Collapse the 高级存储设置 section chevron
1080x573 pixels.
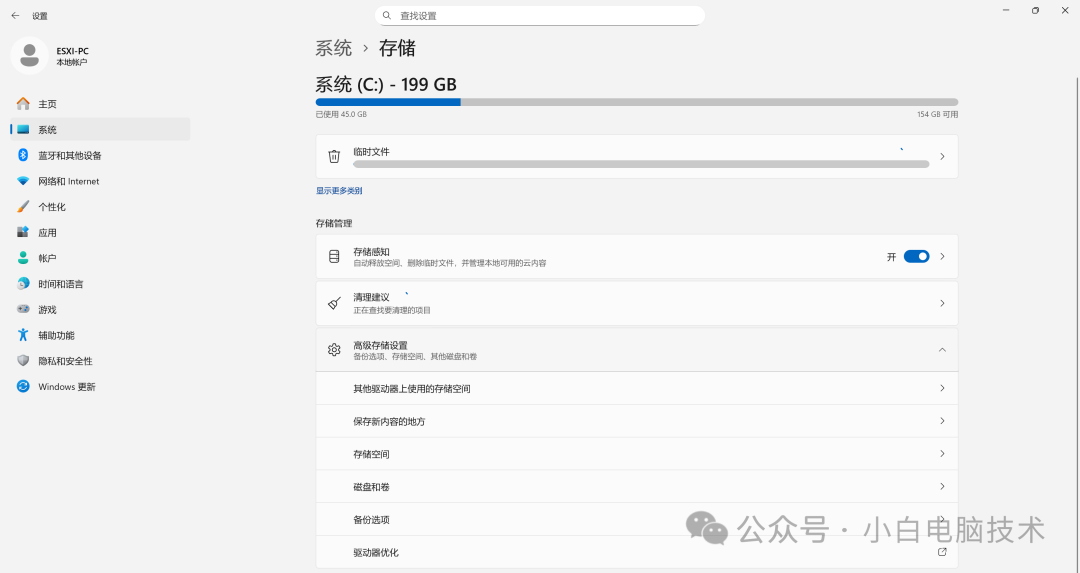click(941, 350)
